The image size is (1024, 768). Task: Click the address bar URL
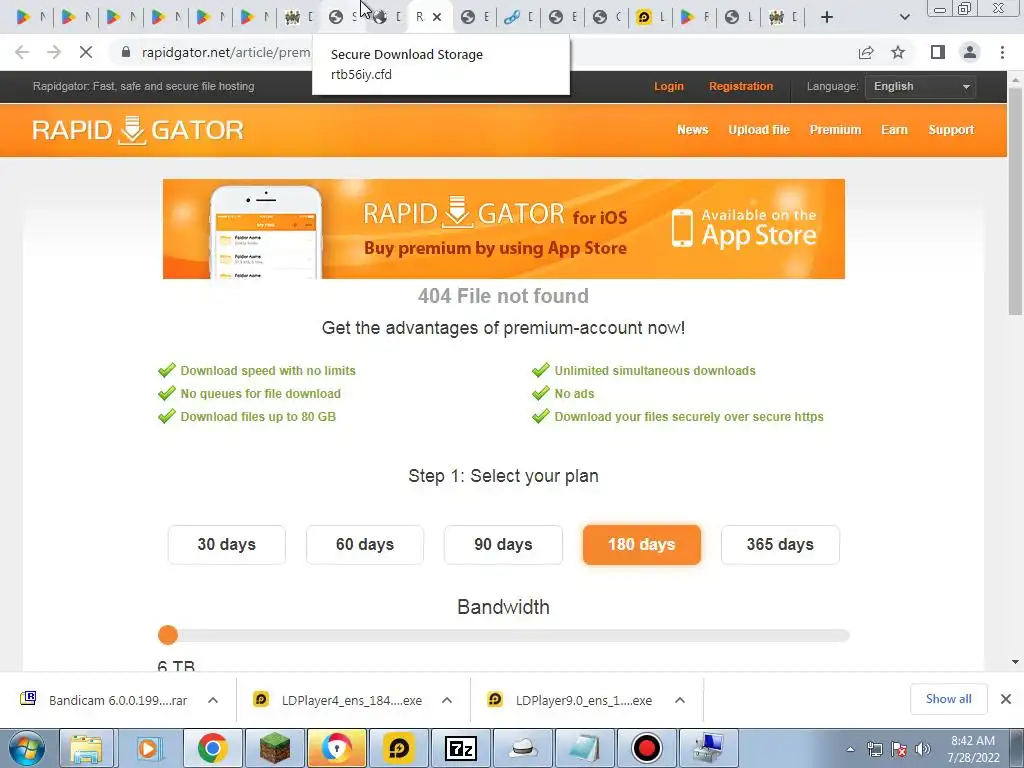click(226, 52)
